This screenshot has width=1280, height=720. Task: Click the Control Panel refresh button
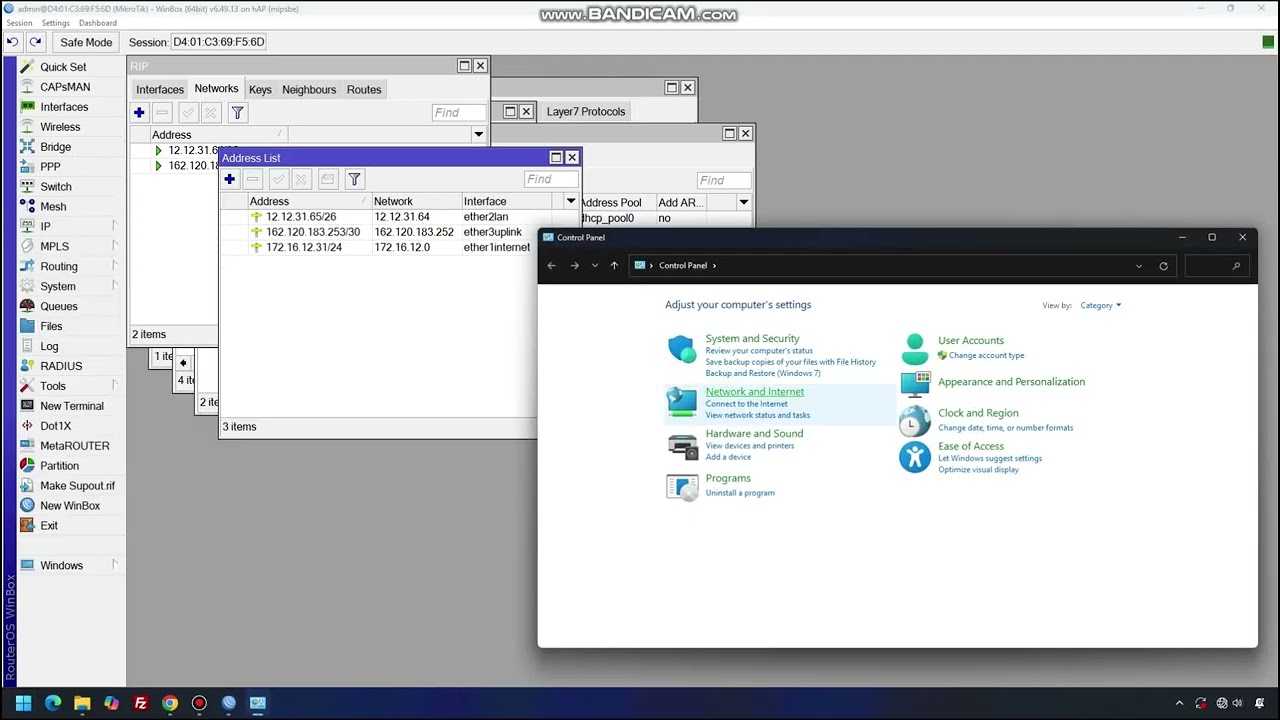coord(1163,266)
